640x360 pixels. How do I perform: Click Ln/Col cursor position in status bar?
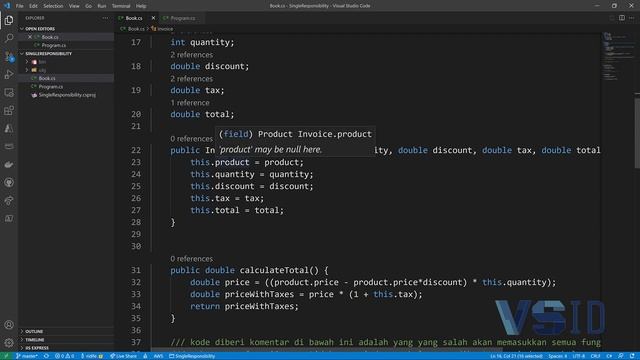[516, 356]
